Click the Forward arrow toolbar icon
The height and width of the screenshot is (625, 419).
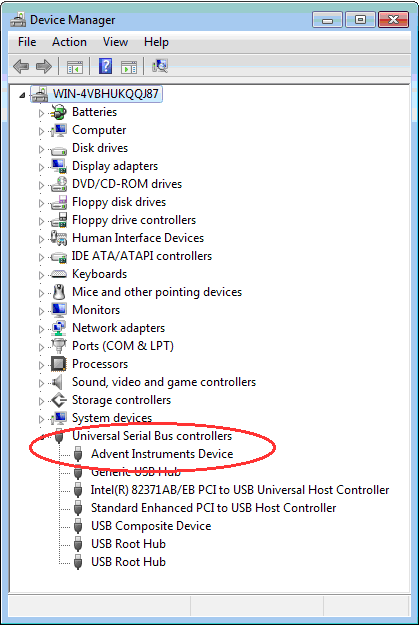pos(44,66)
